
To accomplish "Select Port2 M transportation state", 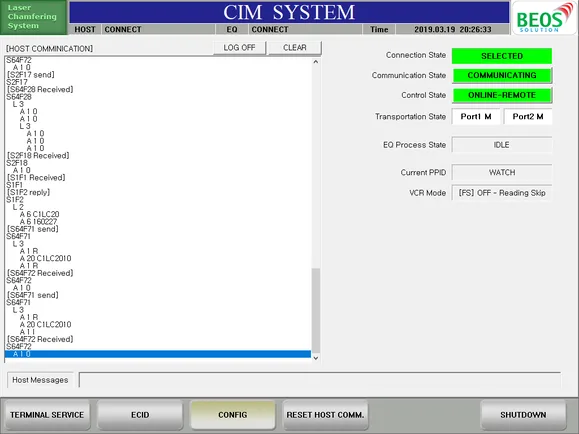I will click(x=528, y=117).
